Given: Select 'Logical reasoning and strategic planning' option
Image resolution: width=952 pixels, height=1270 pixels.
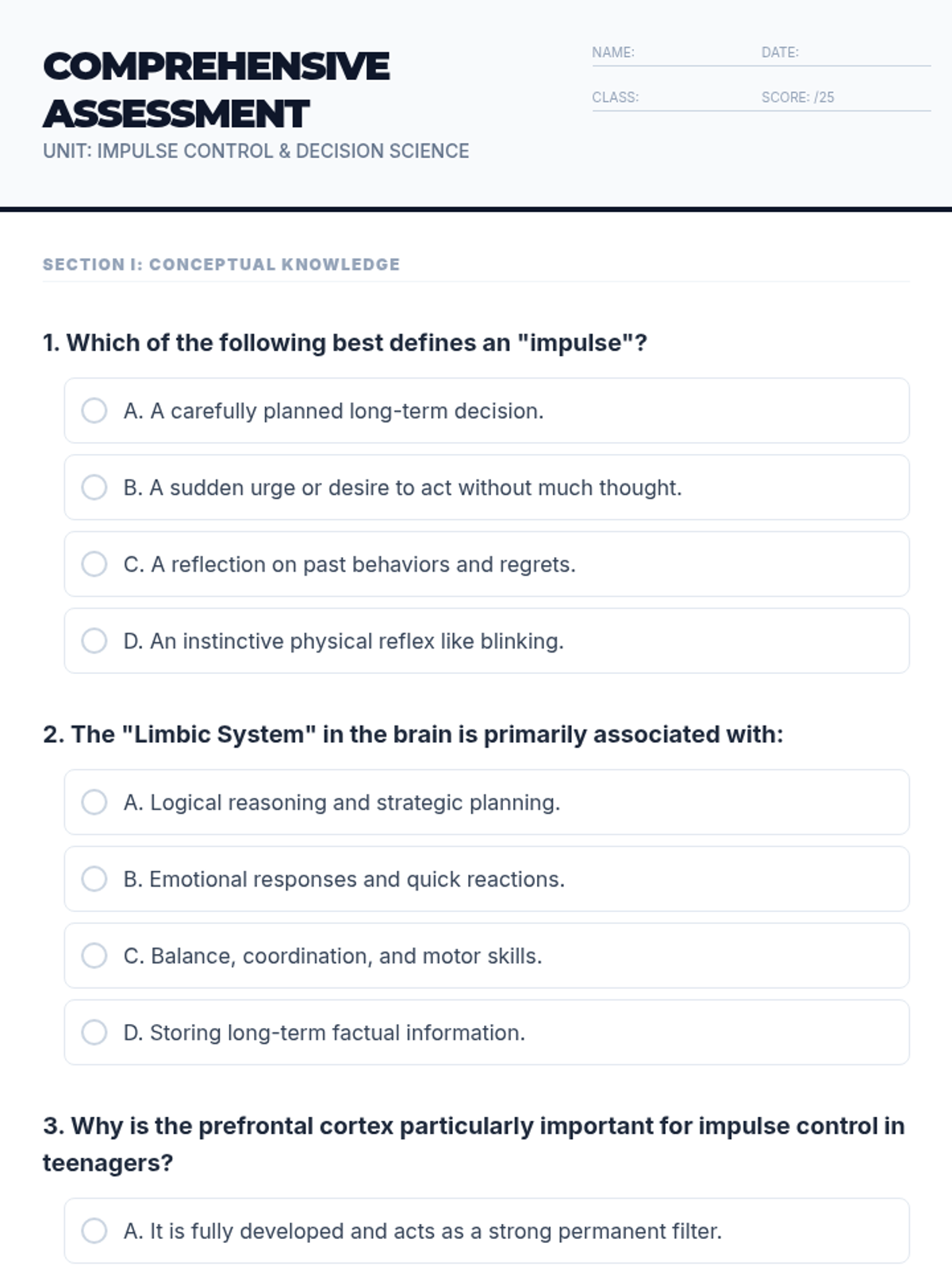Looking at the screenshot, I should point(94,802).
